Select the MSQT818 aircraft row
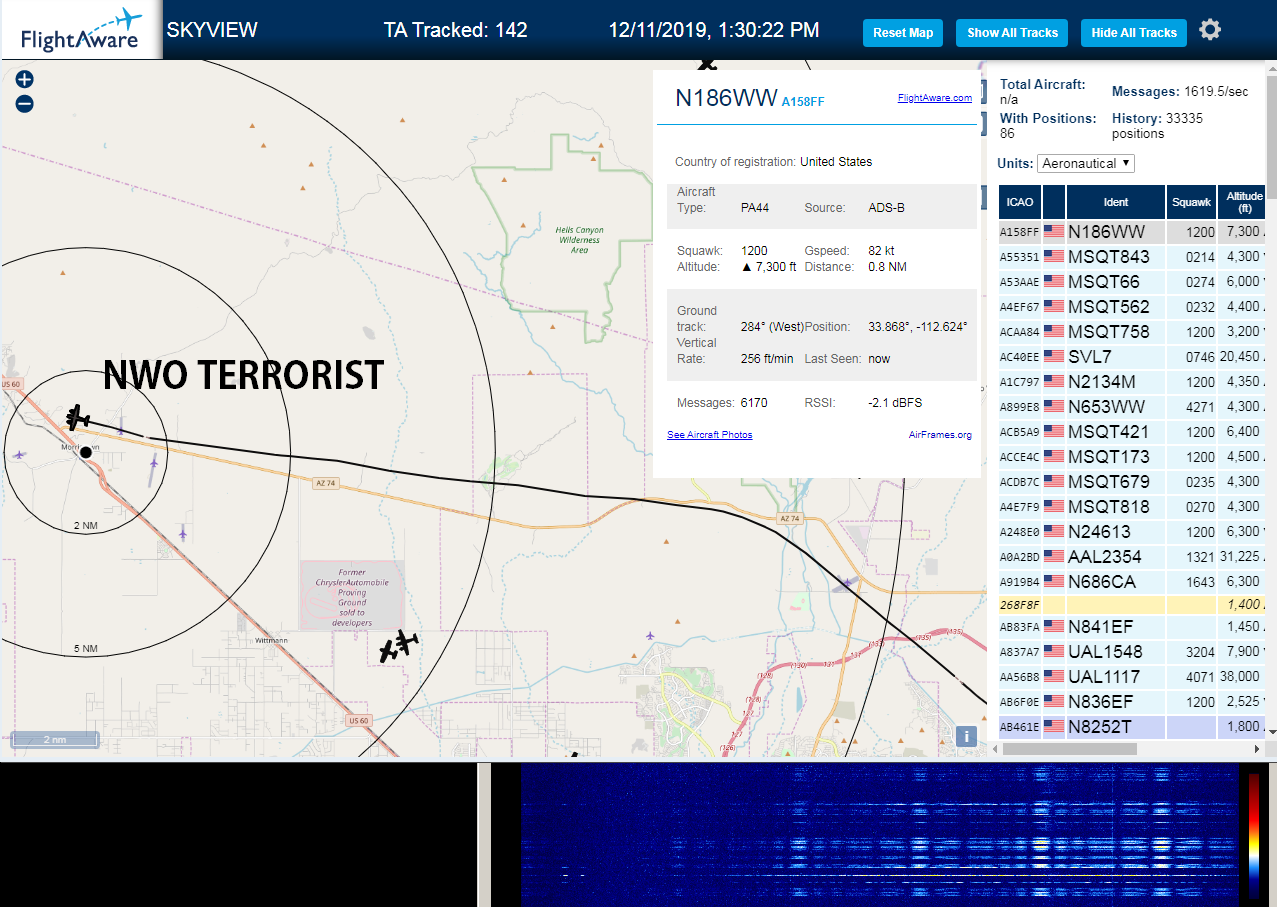Image resolution: width=1277 pixels, height=907 pixels. [x=1133, y=507]
